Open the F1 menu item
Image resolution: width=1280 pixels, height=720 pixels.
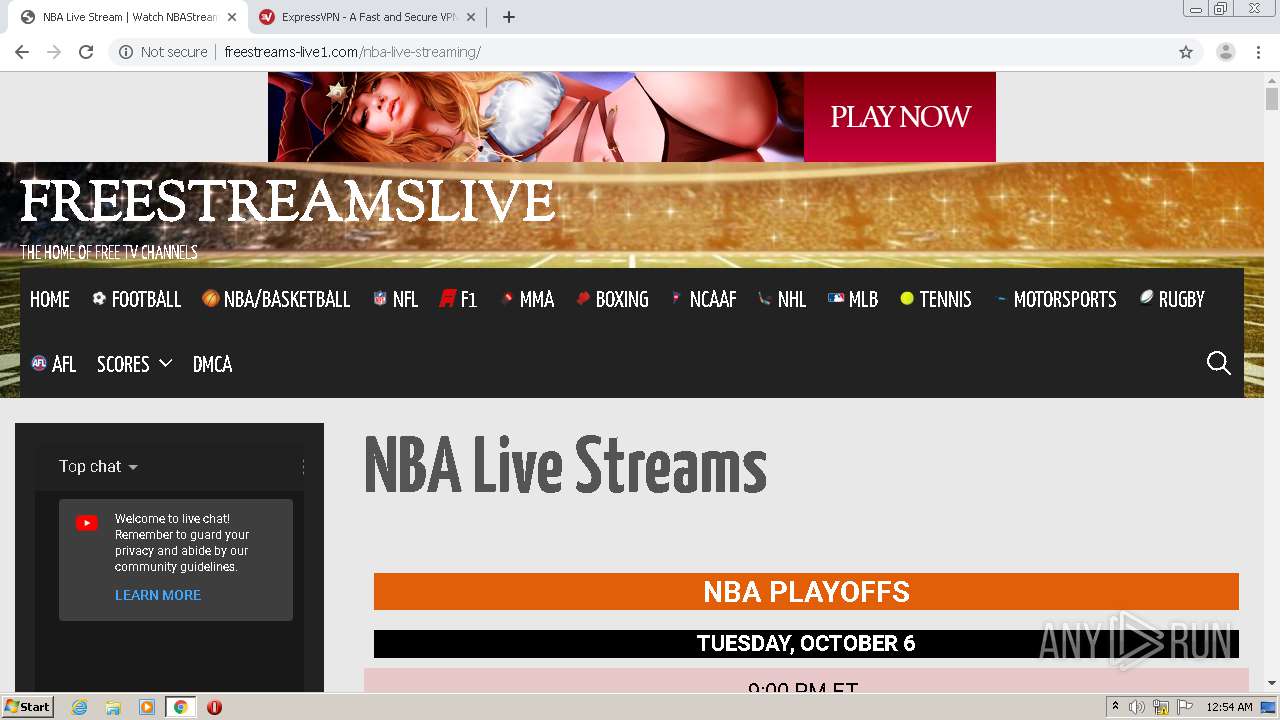coord(458,299)
